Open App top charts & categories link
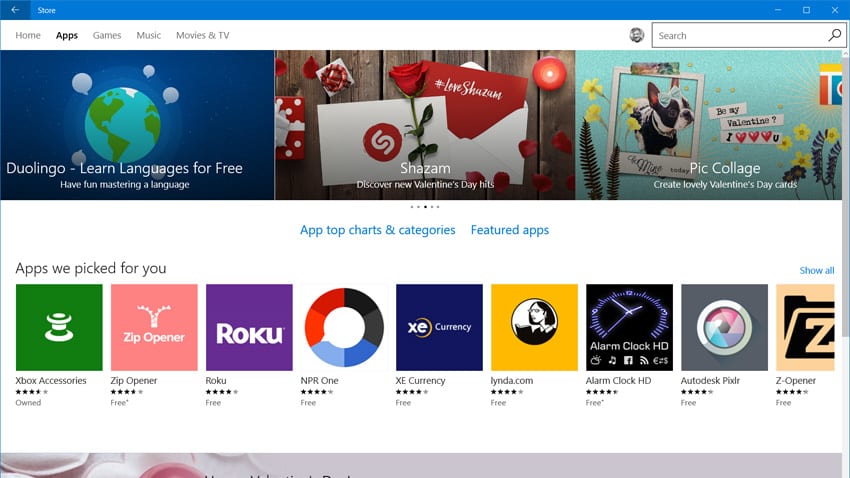Image resolution: width=850 pixels, height=478 pixels. pos(377,230)
